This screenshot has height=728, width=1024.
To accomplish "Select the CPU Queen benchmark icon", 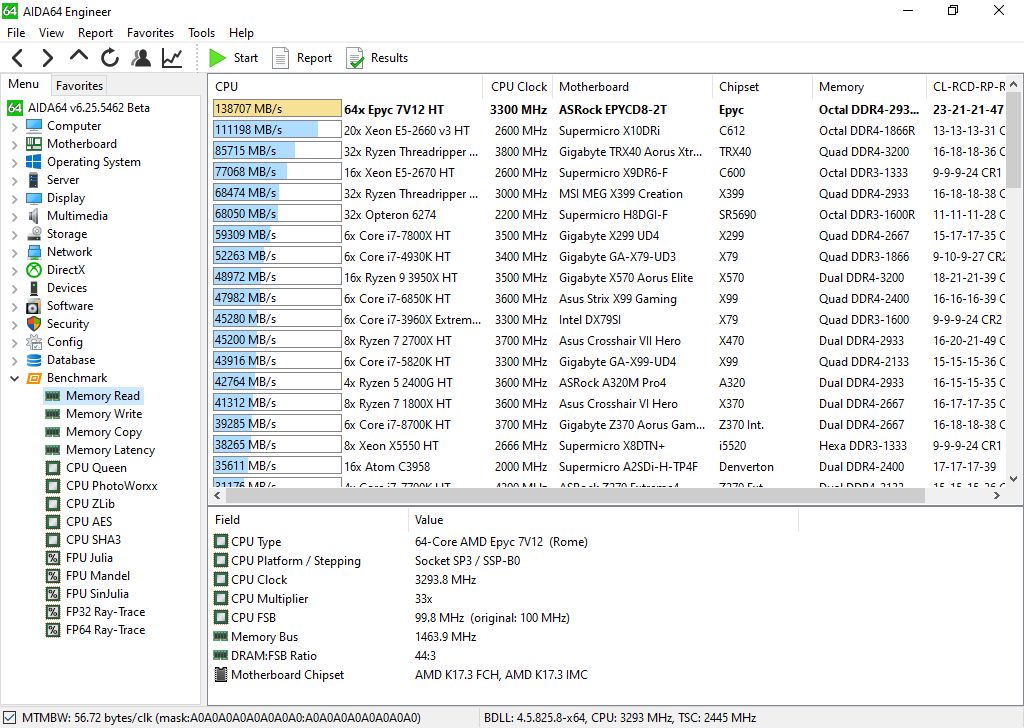I will pos(52,468).
